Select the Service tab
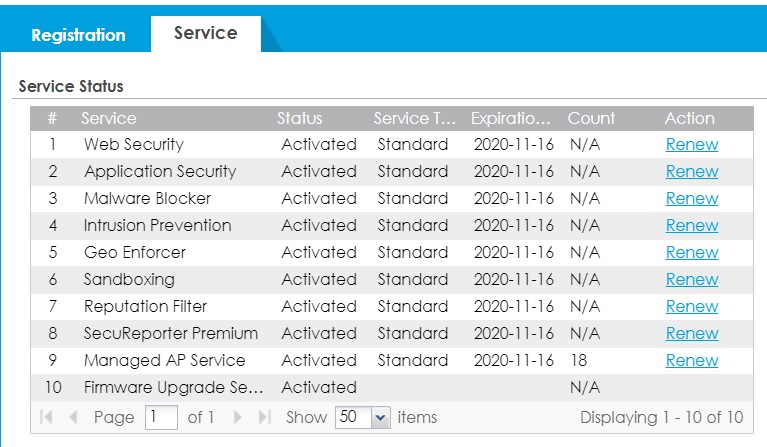 tap(205, 33)
